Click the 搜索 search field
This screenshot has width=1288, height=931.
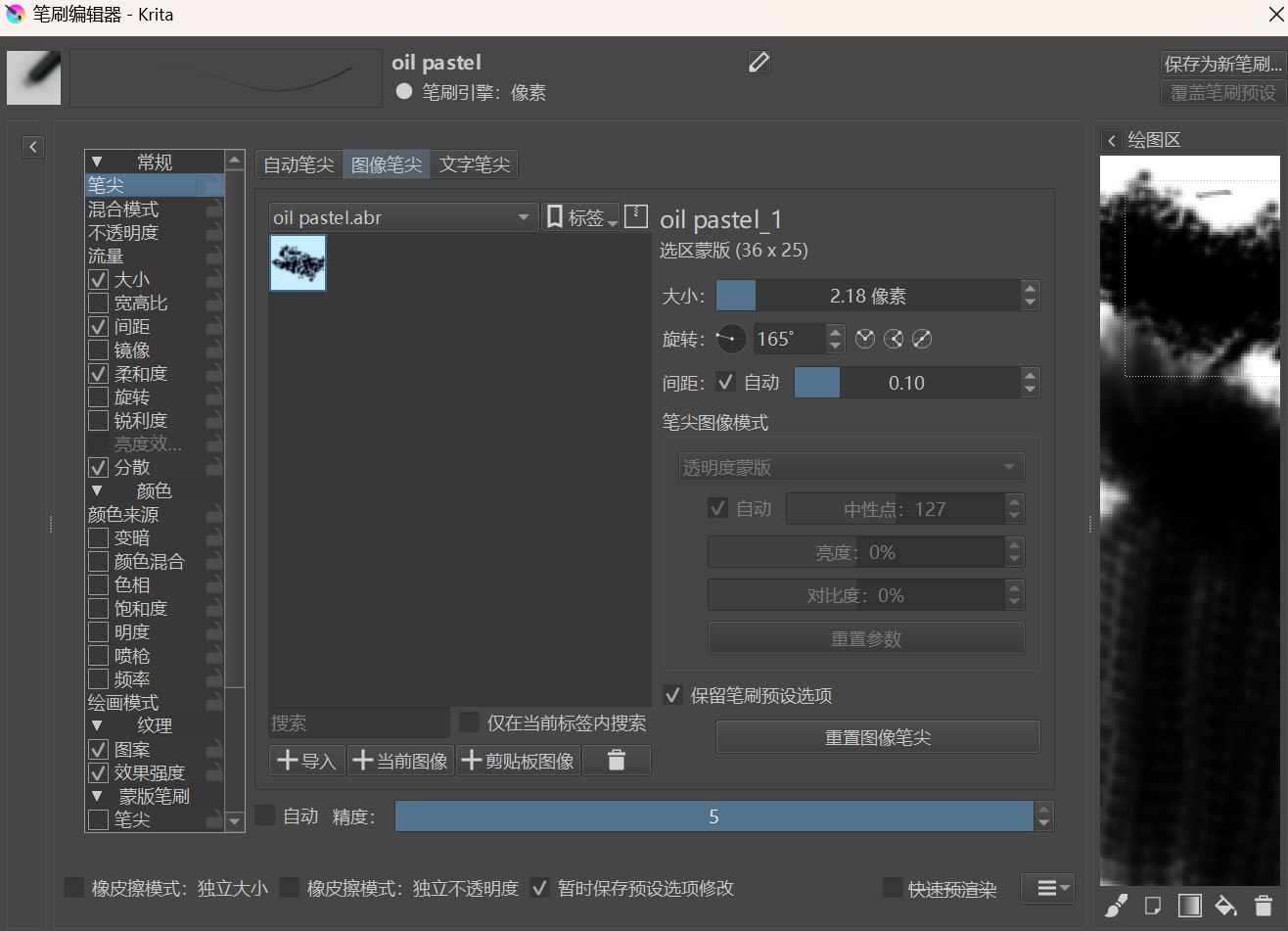(358, 723)
